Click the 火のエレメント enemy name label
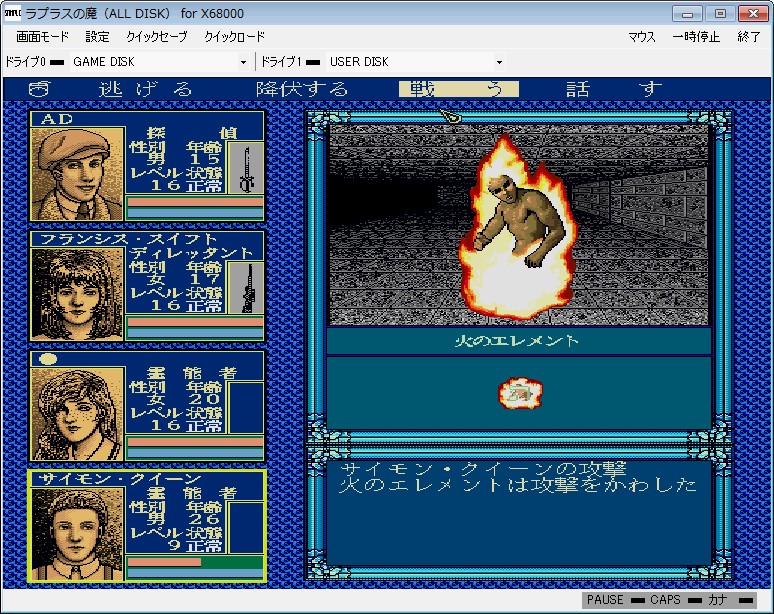Viewport: 774px width, 614px height. [516, 341]
